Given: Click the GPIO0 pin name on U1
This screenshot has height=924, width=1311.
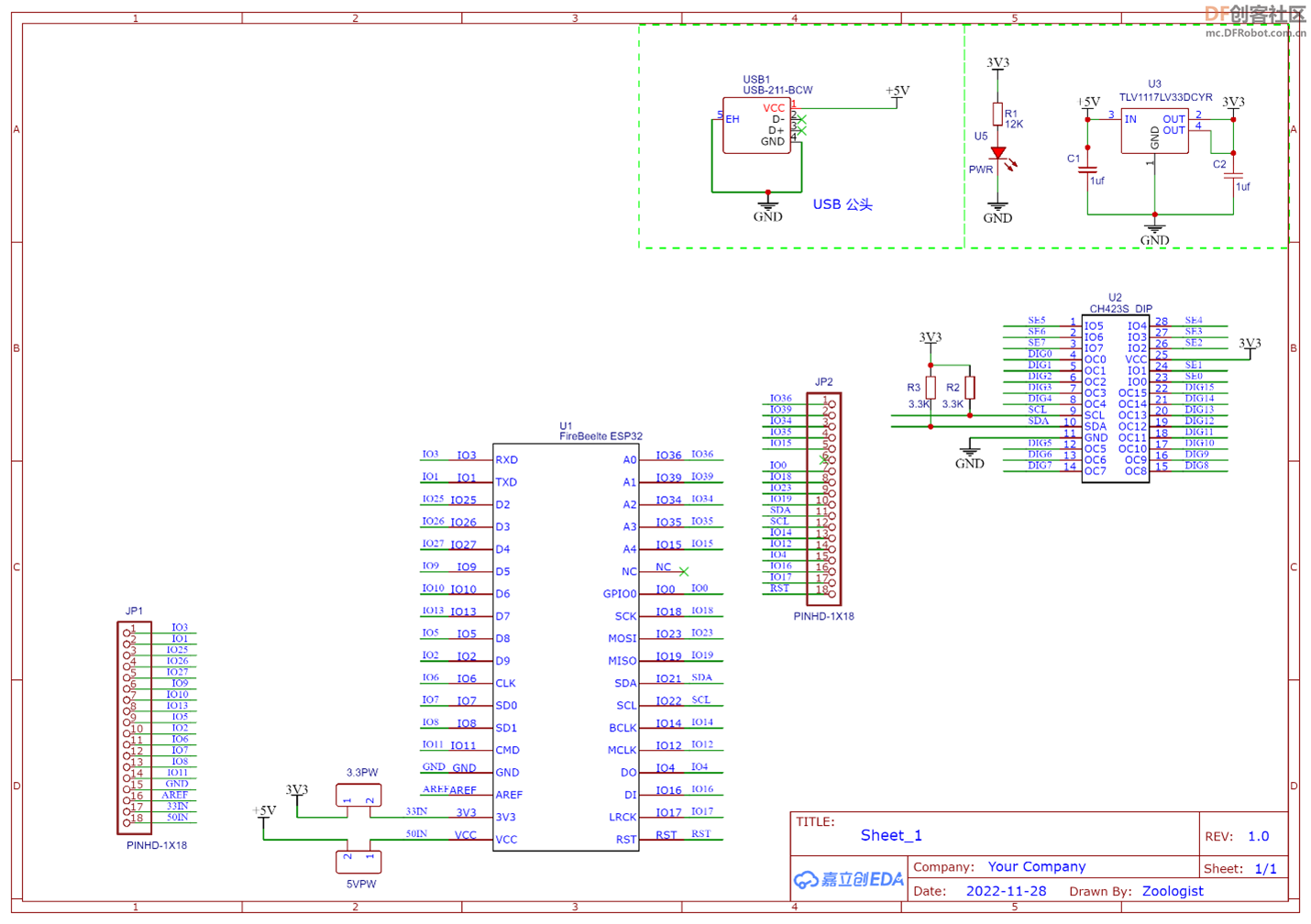Looking at the screenshot, I should [619, 594].
